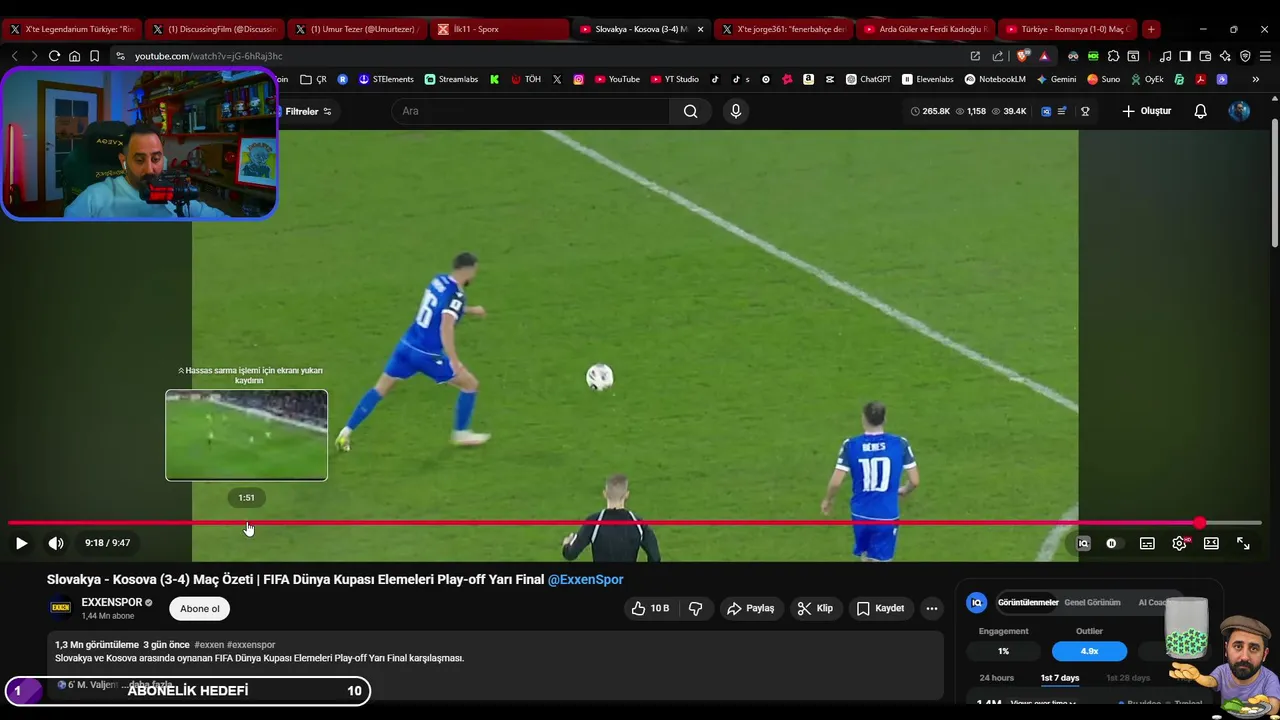Image resolution: width=1280 pixels, height=720 pixels.
Task: Select the Genel Görünüm tab in the IQ panel
Action: coord(1092,603)
